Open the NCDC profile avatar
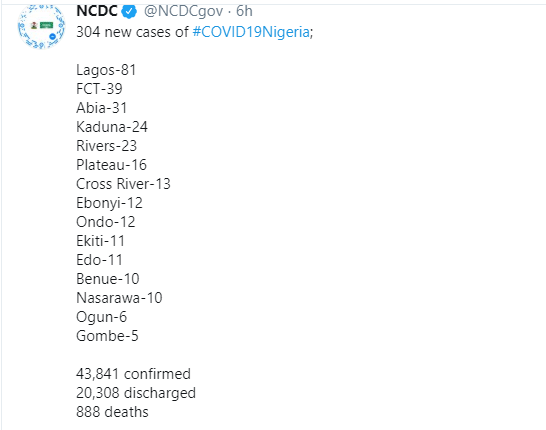The image size is (546, 430). (x=41, y=26)
